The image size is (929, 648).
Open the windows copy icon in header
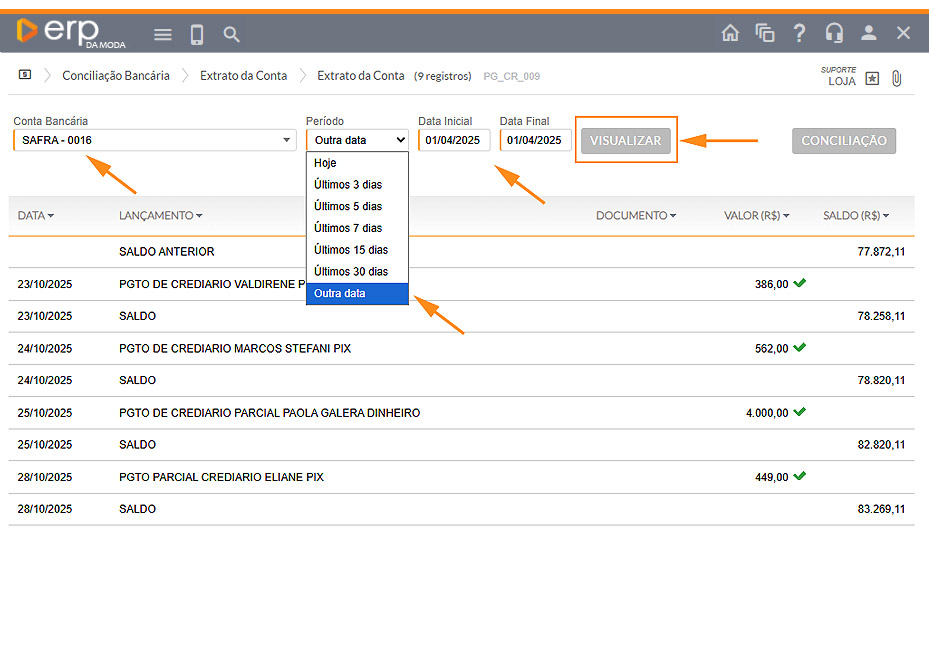765,33
